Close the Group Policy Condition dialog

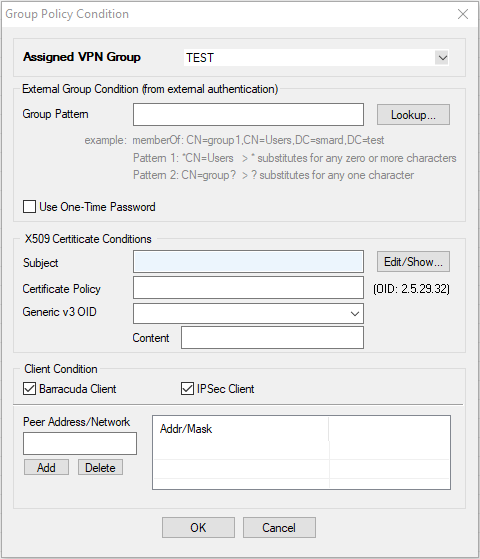pos(463,14)
